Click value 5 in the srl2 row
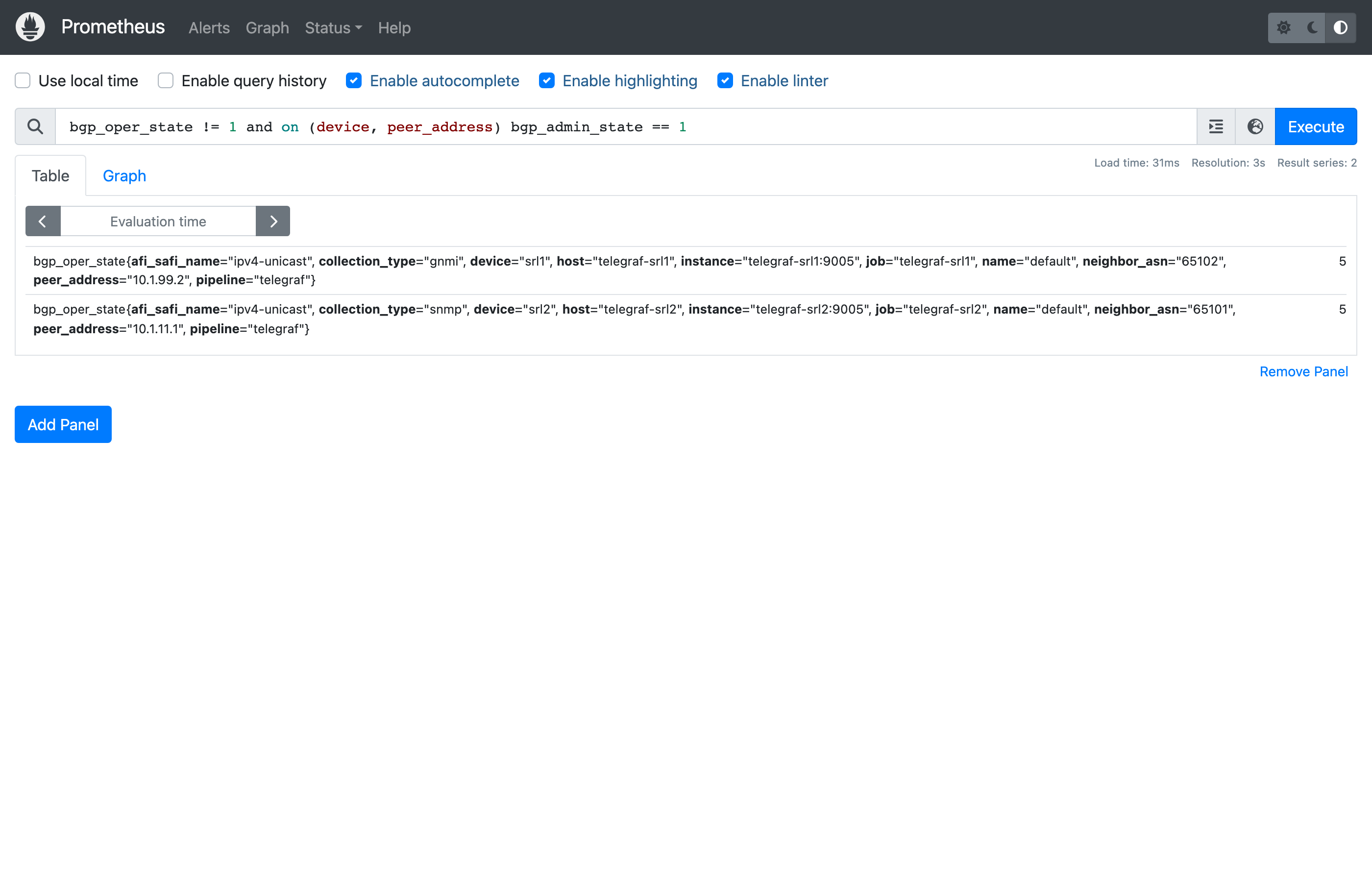The width and height of the screenshot is (1372, 882). coord(1342,309)
